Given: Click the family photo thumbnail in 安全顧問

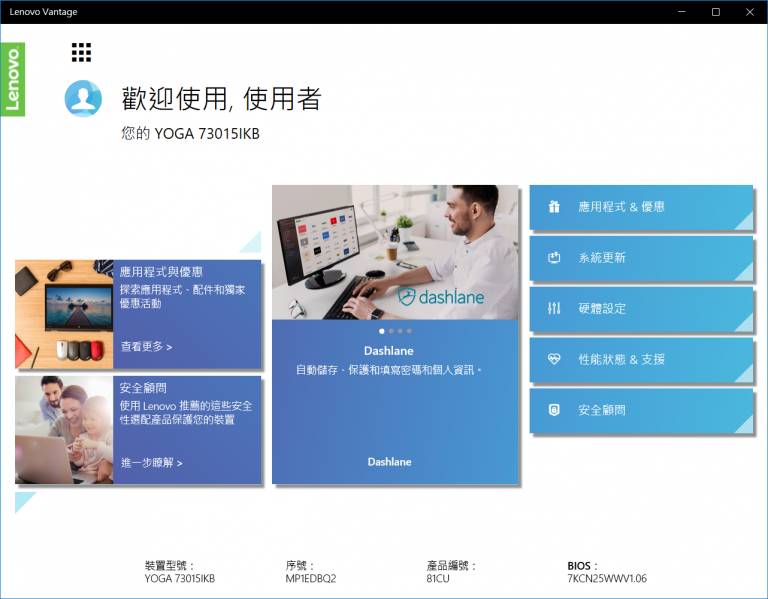Looking at the screenshot, I should coord(64,430).
